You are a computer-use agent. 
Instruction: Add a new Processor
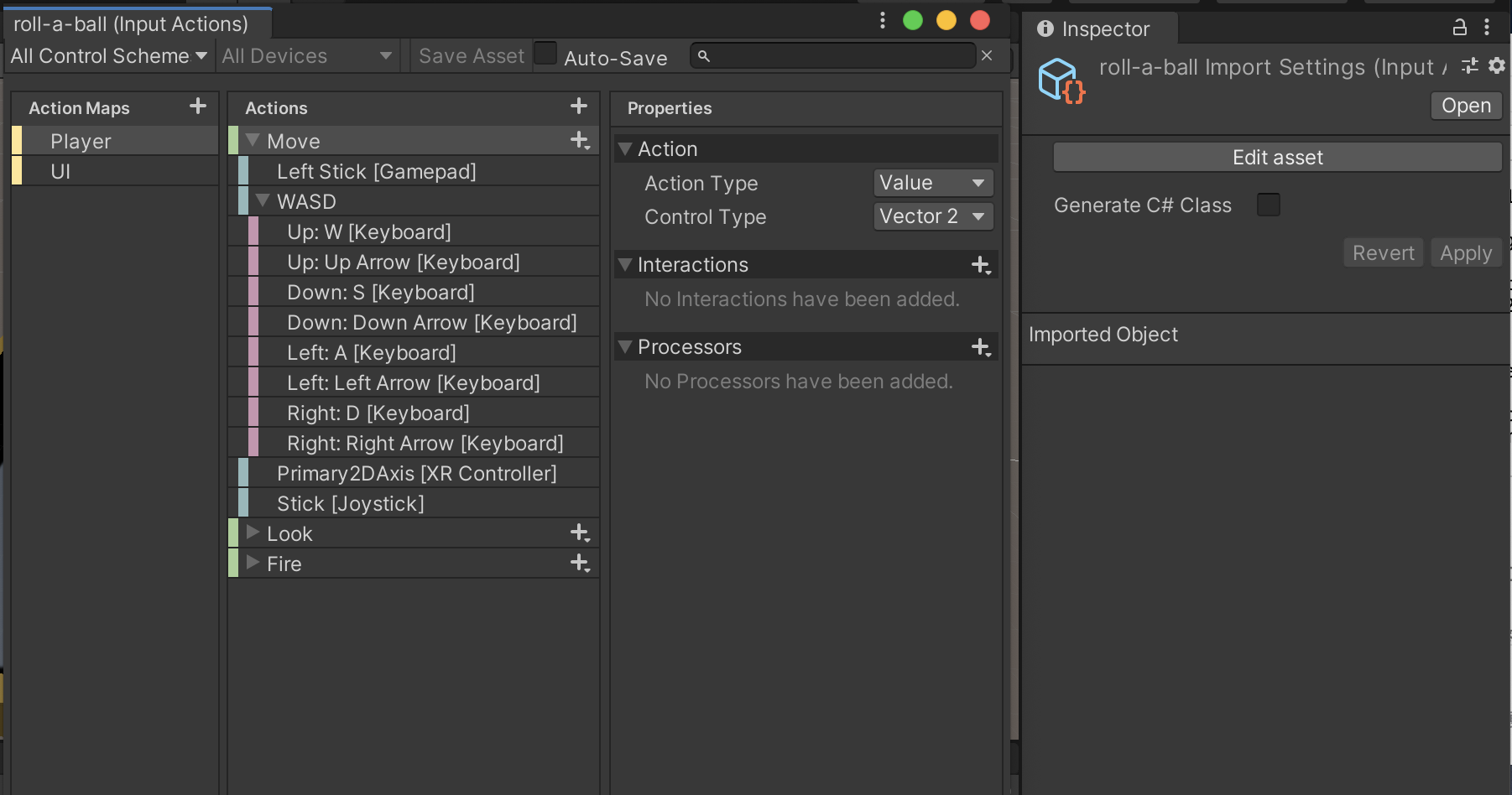pyautogui.click(x=981, y=347)
